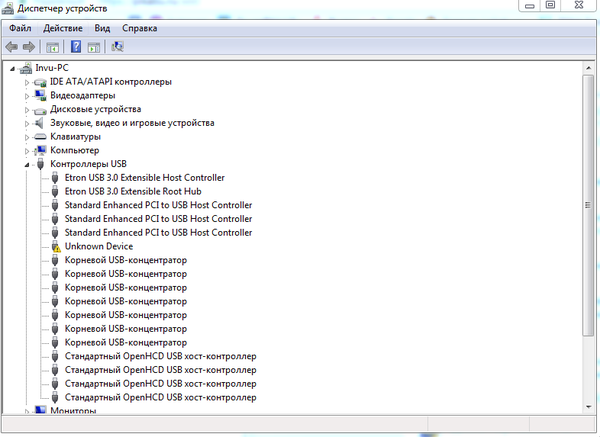Maximize the Диспетчер устройств window
The height and width of the screenshot is (437, 600).
(550, 5)
